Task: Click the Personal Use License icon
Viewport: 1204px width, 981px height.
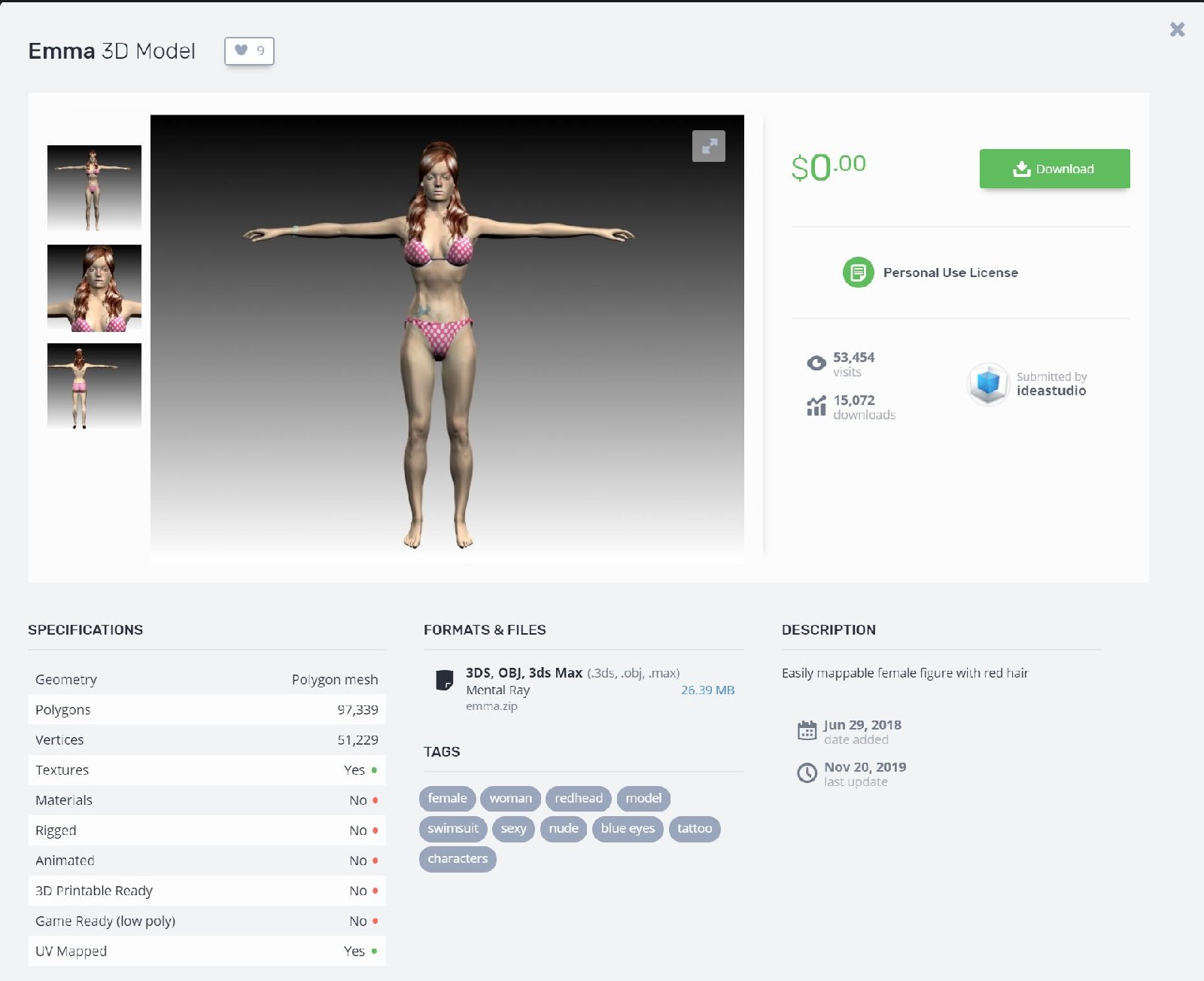Action: [x=858, y=273]
